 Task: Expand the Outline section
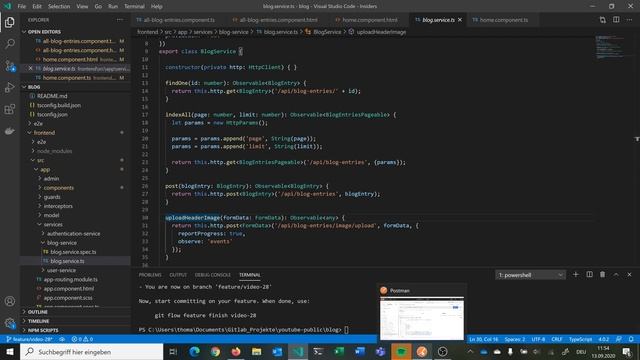tap(38, 312)
